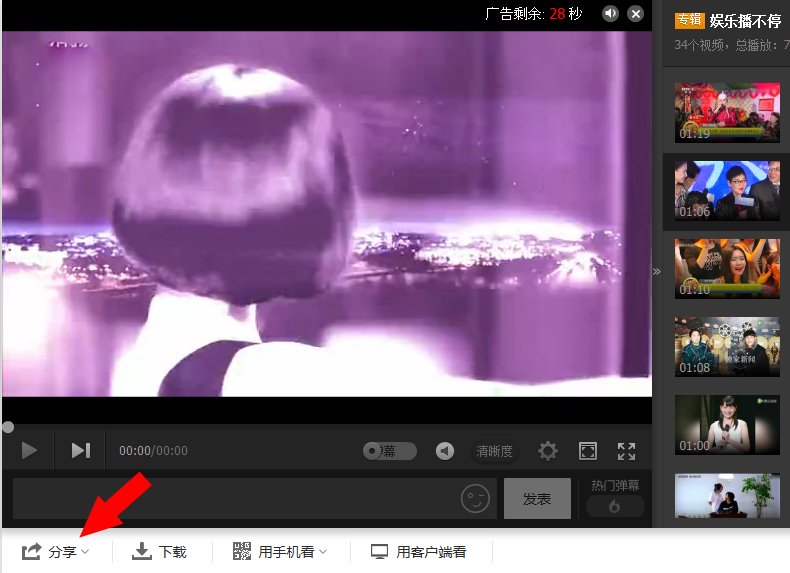
Task: Open the first playlist thumbnail (01:19)
Action: (x=727, y=112)
